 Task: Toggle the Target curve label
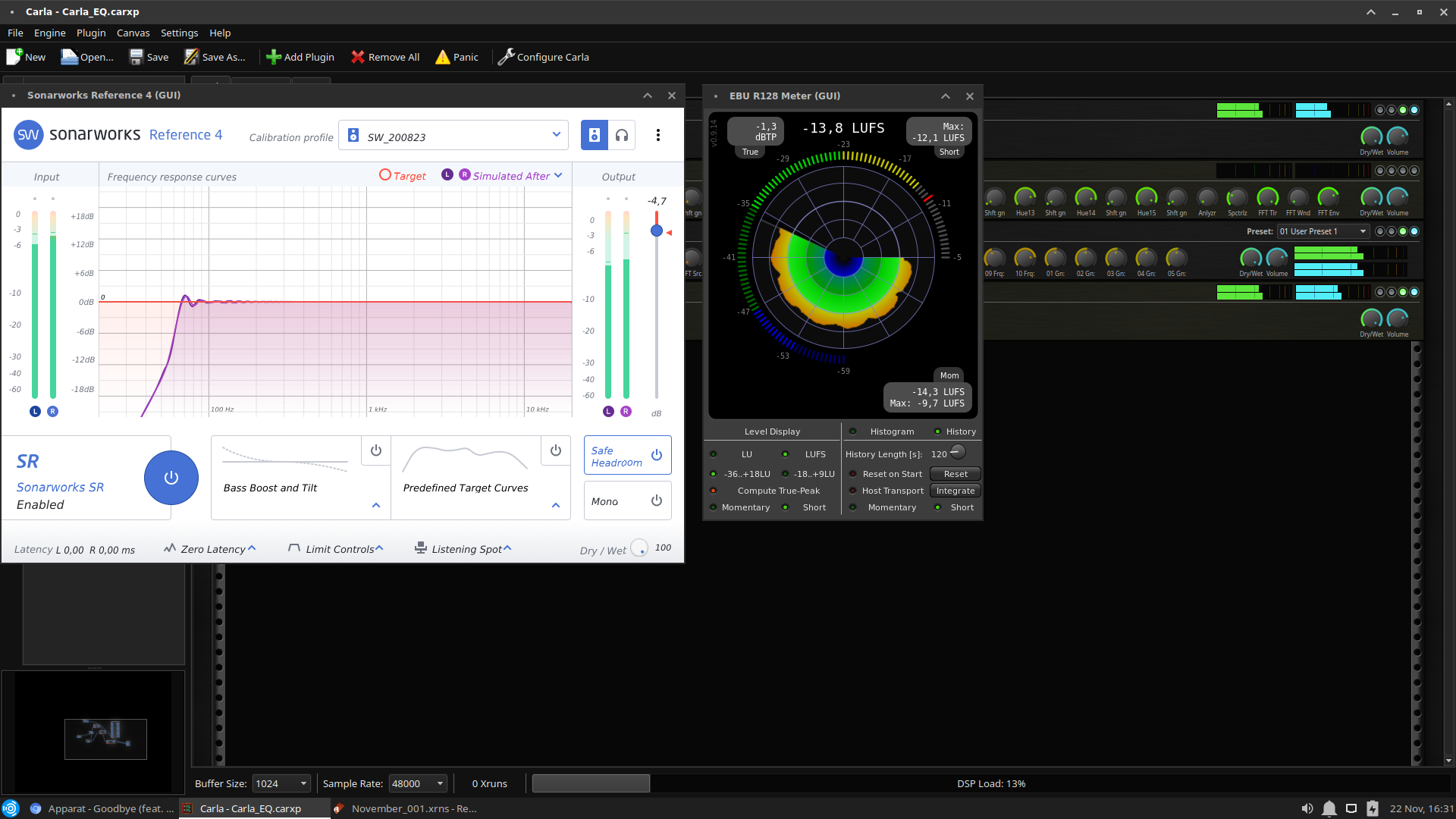403,175
